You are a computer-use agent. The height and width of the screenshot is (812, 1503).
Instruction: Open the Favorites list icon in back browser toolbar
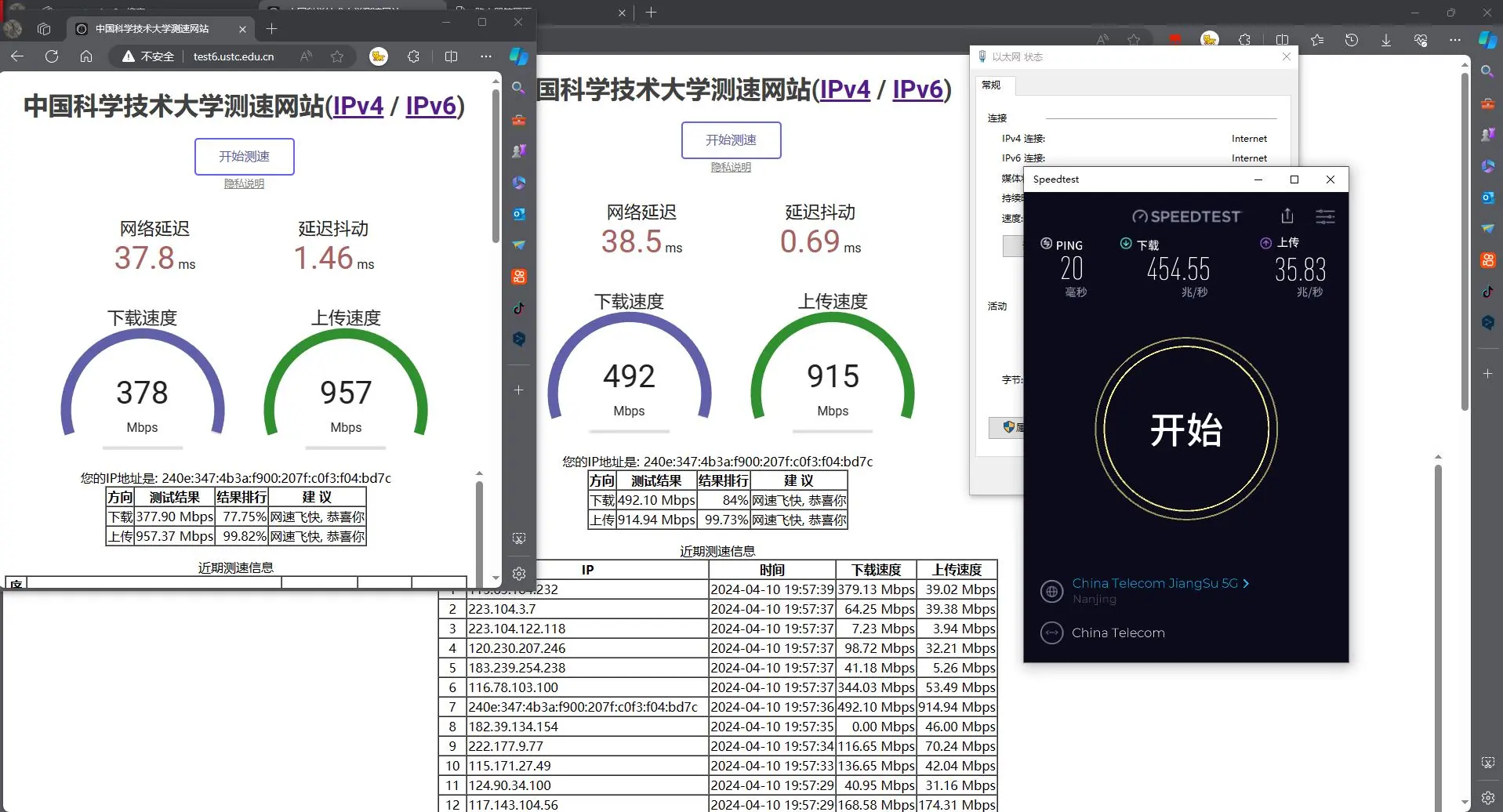coord(1317,40)
